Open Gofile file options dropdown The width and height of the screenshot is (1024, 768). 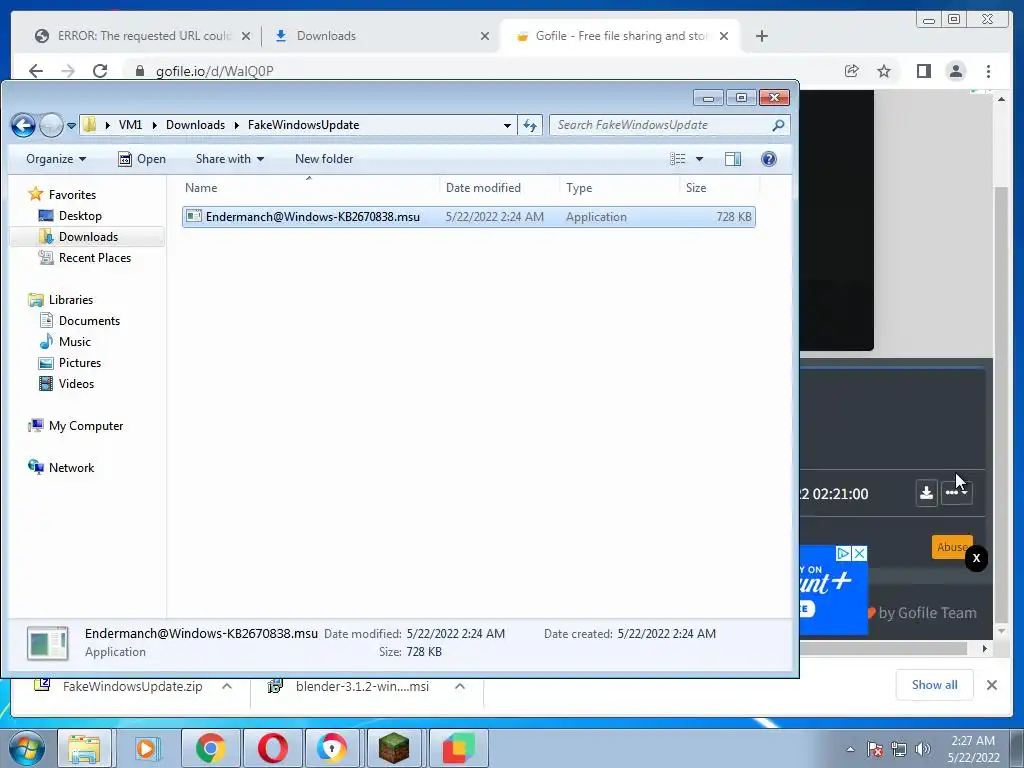coord(956,493)
